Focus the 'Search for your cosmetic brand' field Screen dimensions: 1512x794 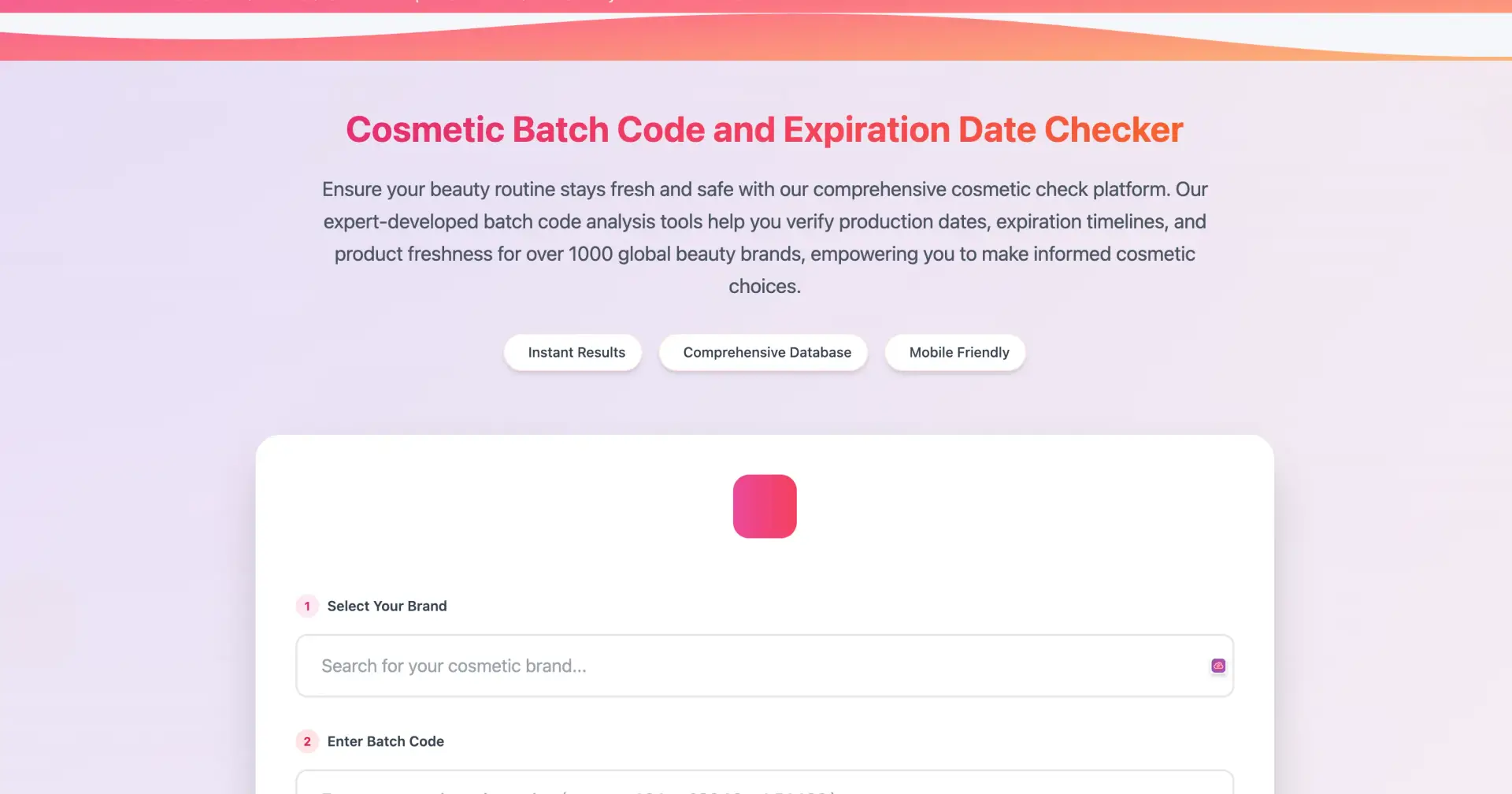(630, 666)
